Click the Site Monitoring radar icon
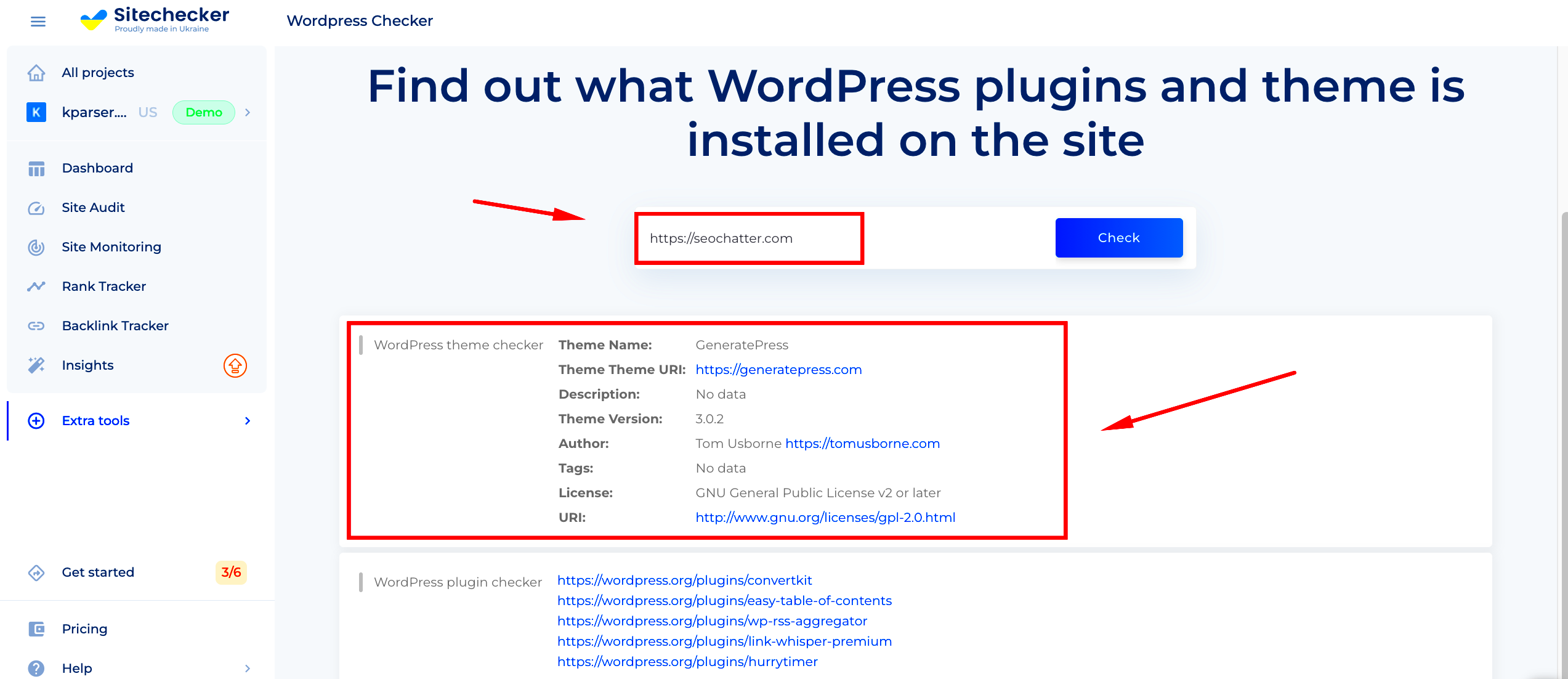Screen dimensions: 1568x679 tap(36, 247)
